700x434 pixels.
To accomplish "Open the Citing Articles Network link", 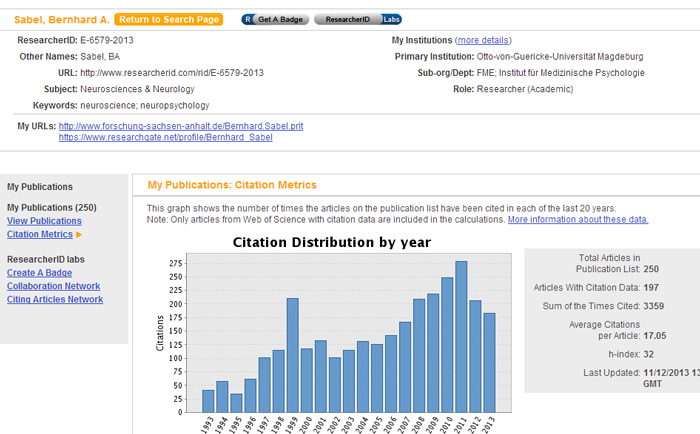I will click(x=55, y=300).
